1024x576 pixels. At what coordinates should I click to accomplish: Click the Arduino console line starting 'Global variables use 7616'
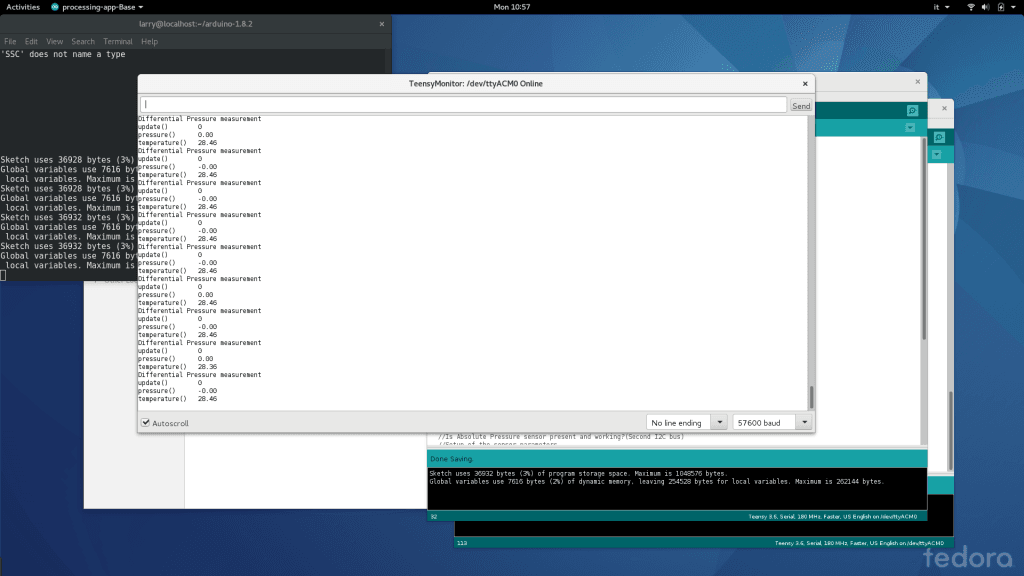pos(656,481)
